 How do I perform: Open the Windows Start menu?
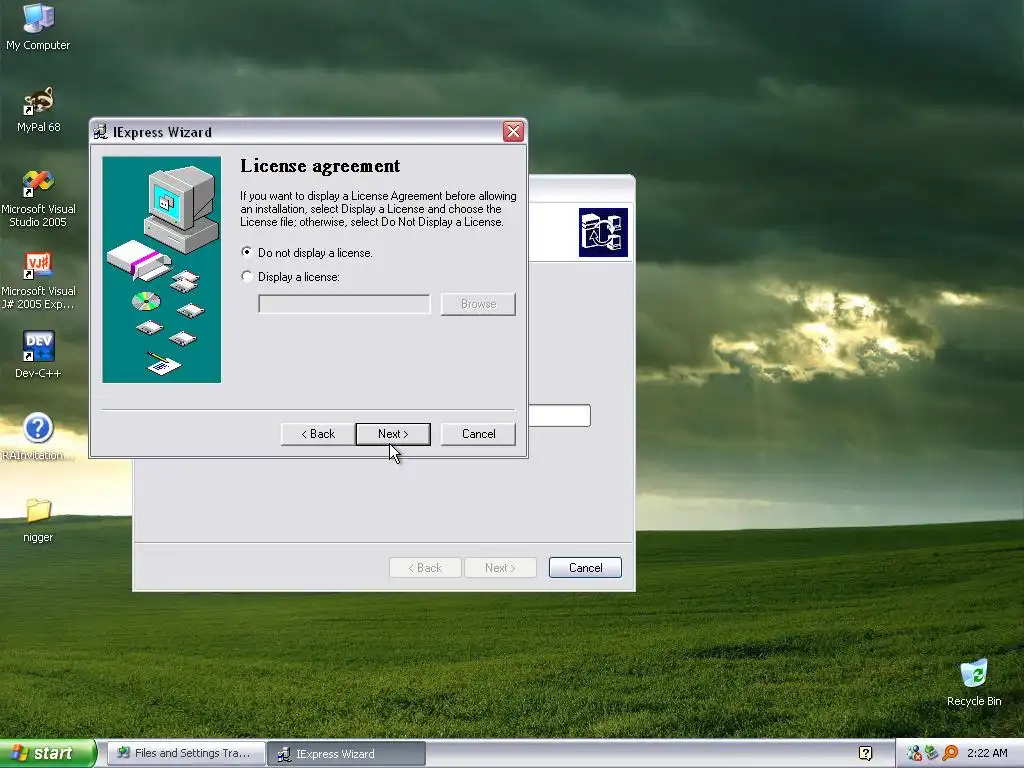(x=48, y=753)
